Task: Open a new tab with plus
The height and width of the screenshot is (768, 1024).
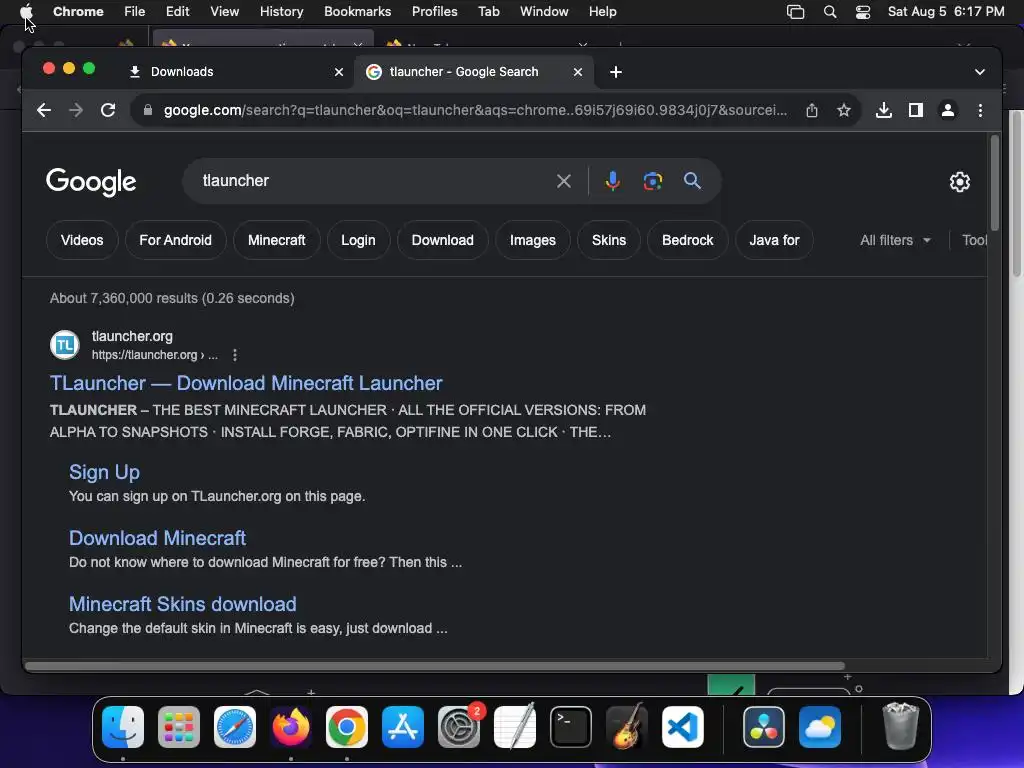Action: [616, 72]
